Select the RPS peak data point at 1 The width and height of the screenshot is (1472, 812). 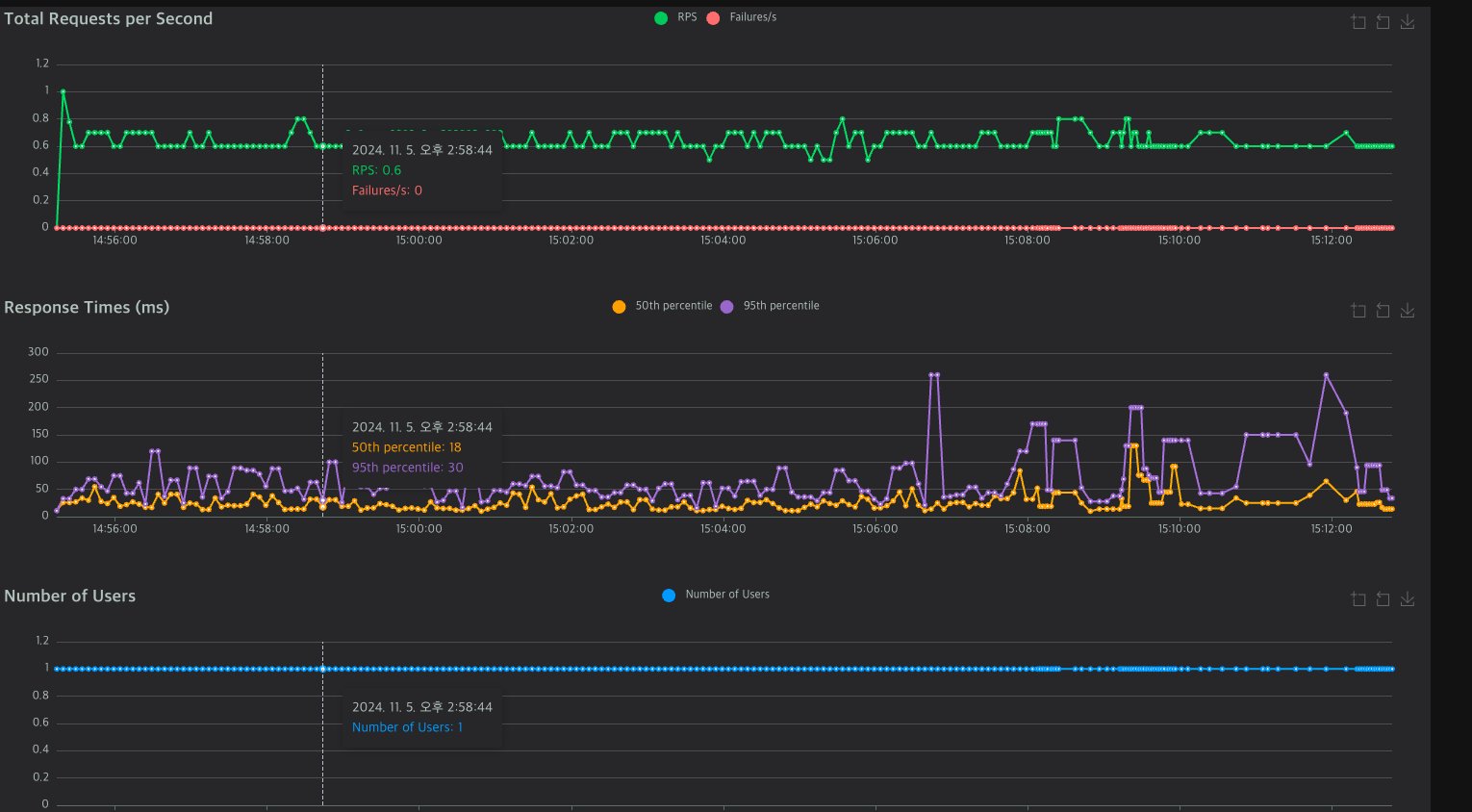coord(63,91)
